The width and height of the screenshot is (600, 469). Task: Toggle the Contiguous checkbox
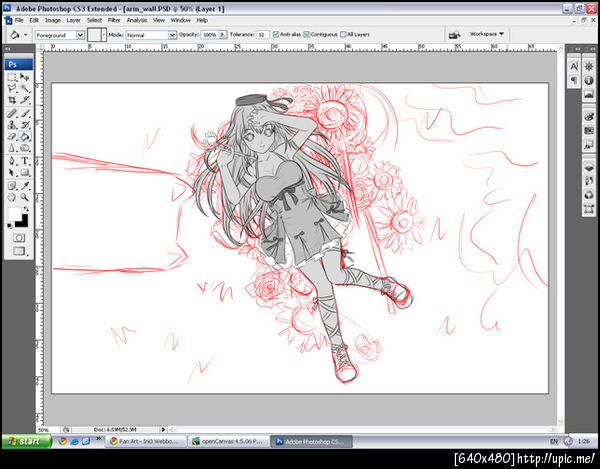point(307,34)
